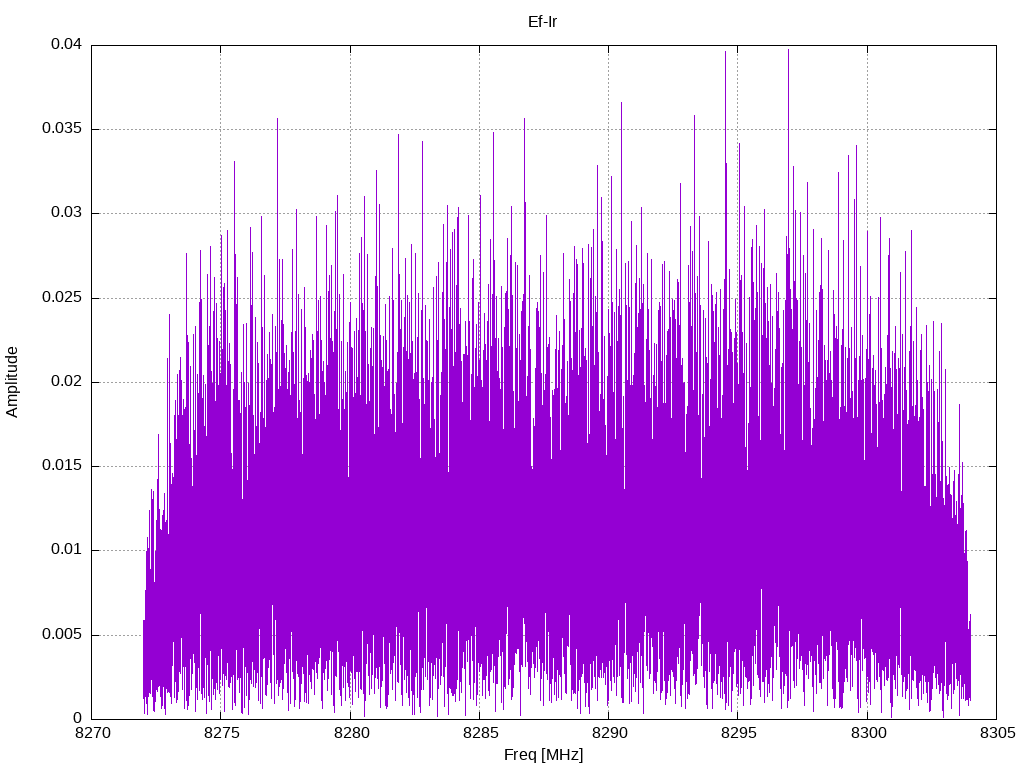1024x768 pixels.
Task: Click the 8295 x-axis tick label
Action: click(739, 733)
